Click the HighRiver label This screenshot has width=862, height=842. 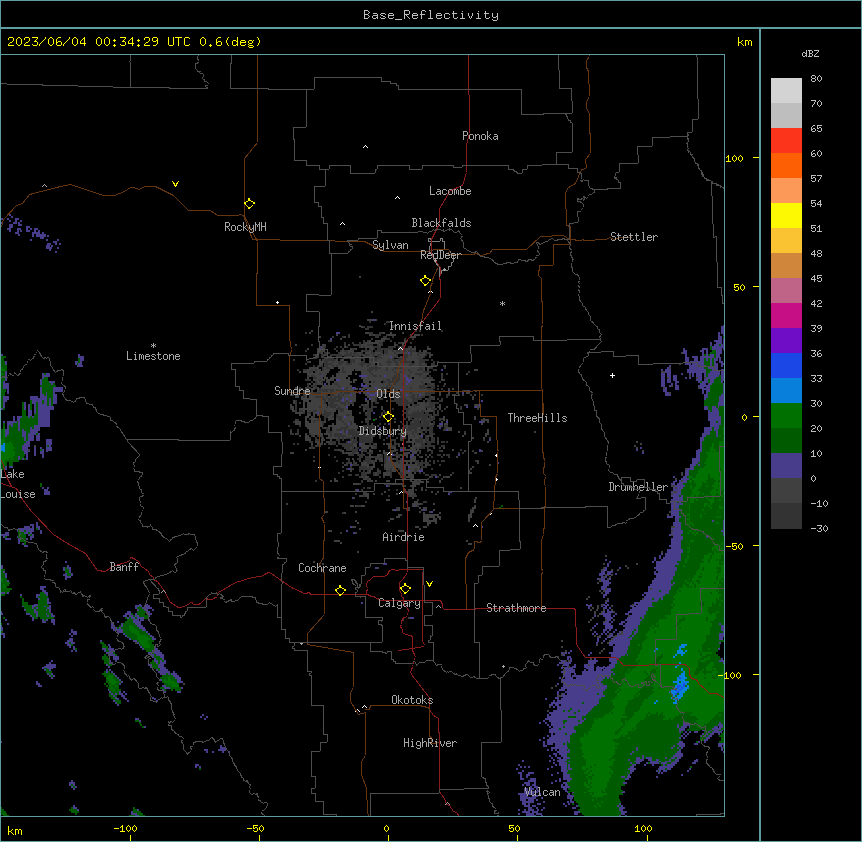[x=430, y=743]
